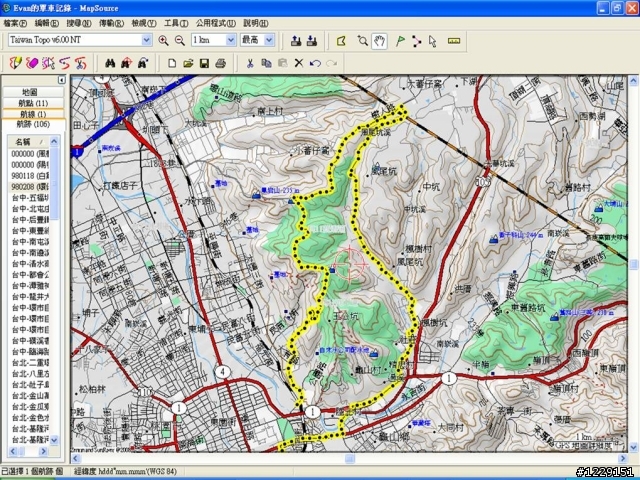Switch to the 航跡 (106) tab

[x=33, y=124]
